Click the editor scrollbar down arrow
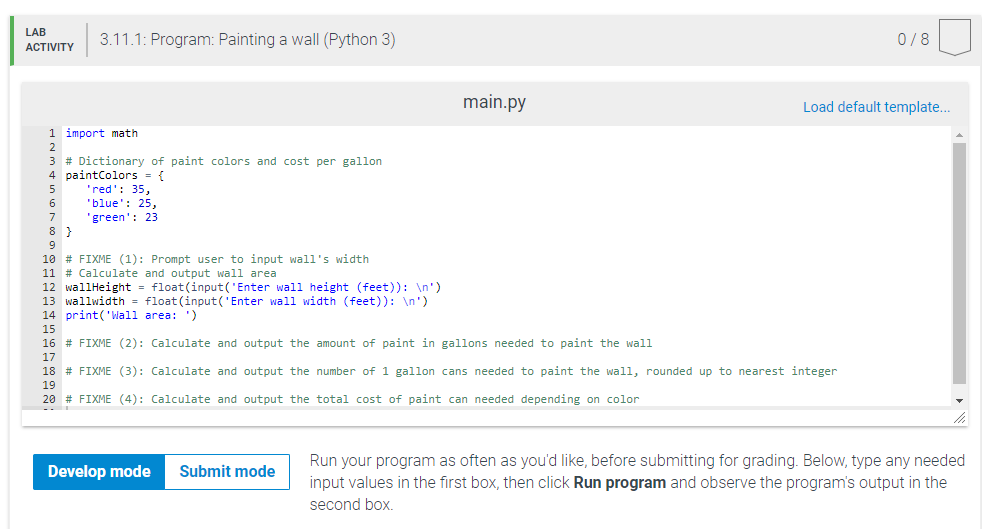Viewport: 982px width, 529px height. coord(959,401)
